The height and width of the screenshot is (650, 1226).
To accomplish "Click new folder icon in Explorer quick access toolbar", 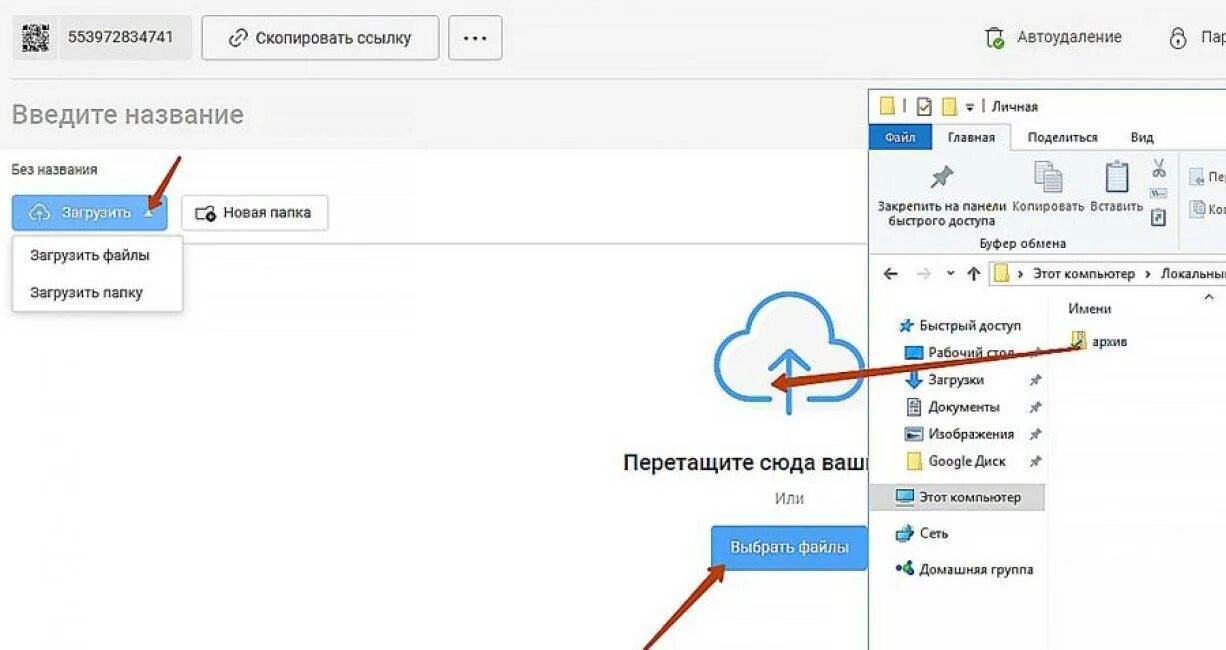I will 949,106.
